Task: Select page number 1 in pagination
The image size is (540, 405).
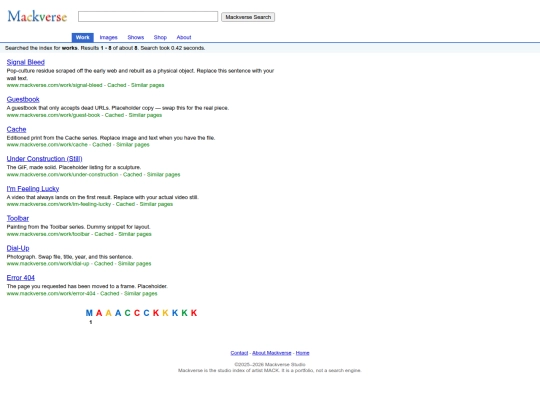Action: click(91, 322)
